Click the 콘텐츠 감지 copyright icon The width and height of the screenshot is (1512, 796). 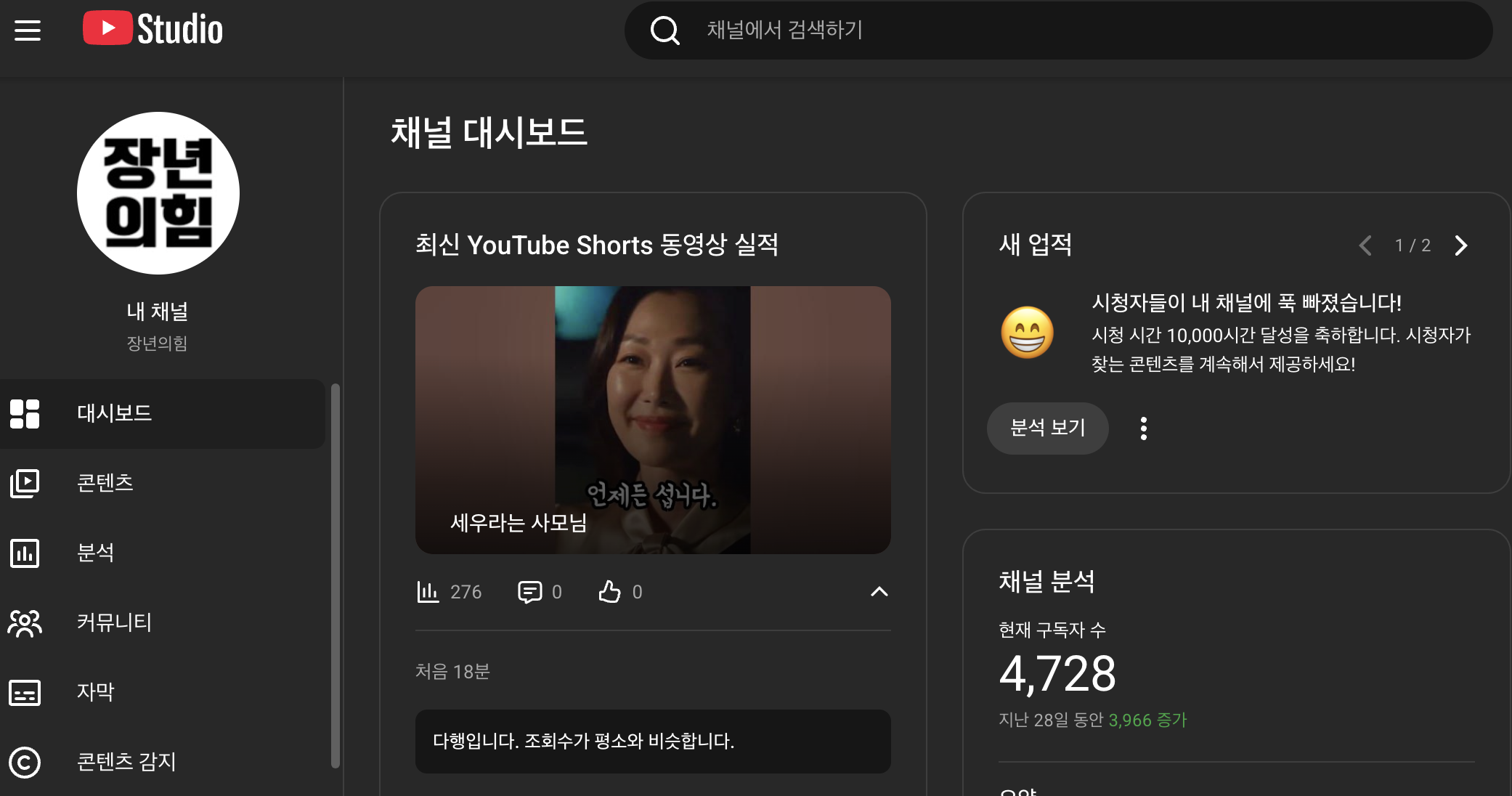tap(25, 762)
